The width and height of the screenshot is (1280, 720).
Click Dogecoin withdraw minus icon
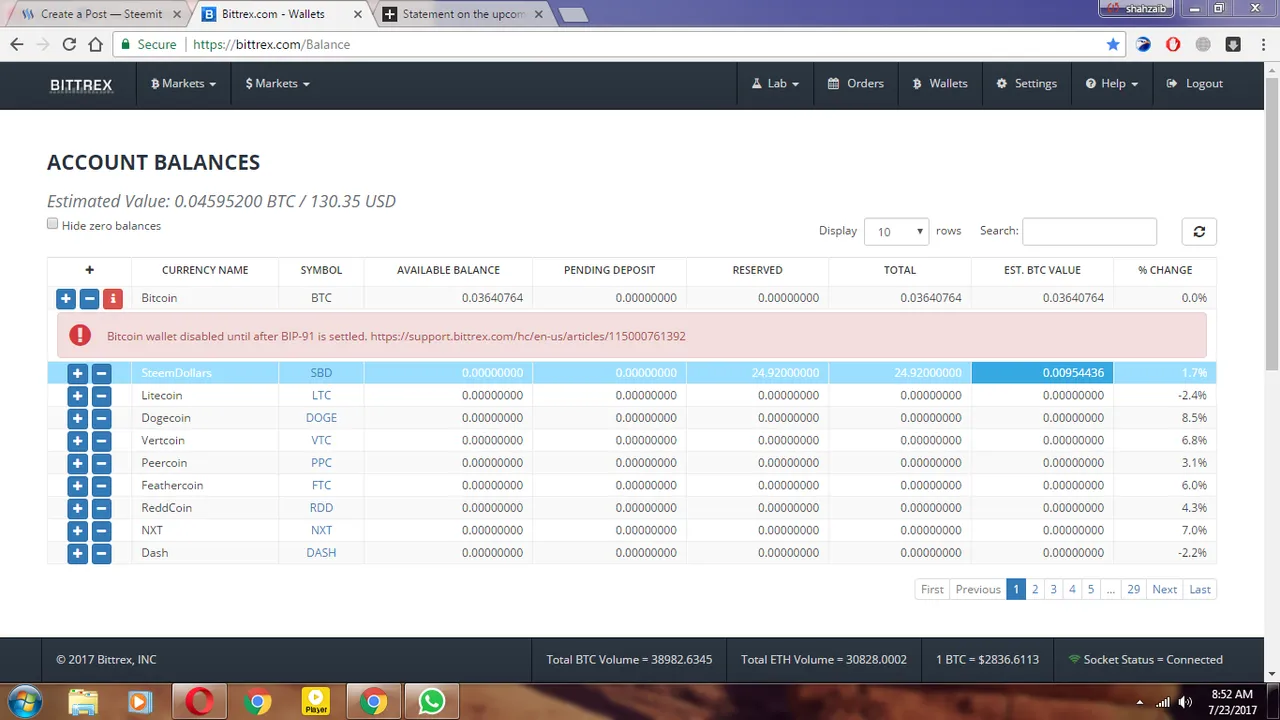point(101,418)
